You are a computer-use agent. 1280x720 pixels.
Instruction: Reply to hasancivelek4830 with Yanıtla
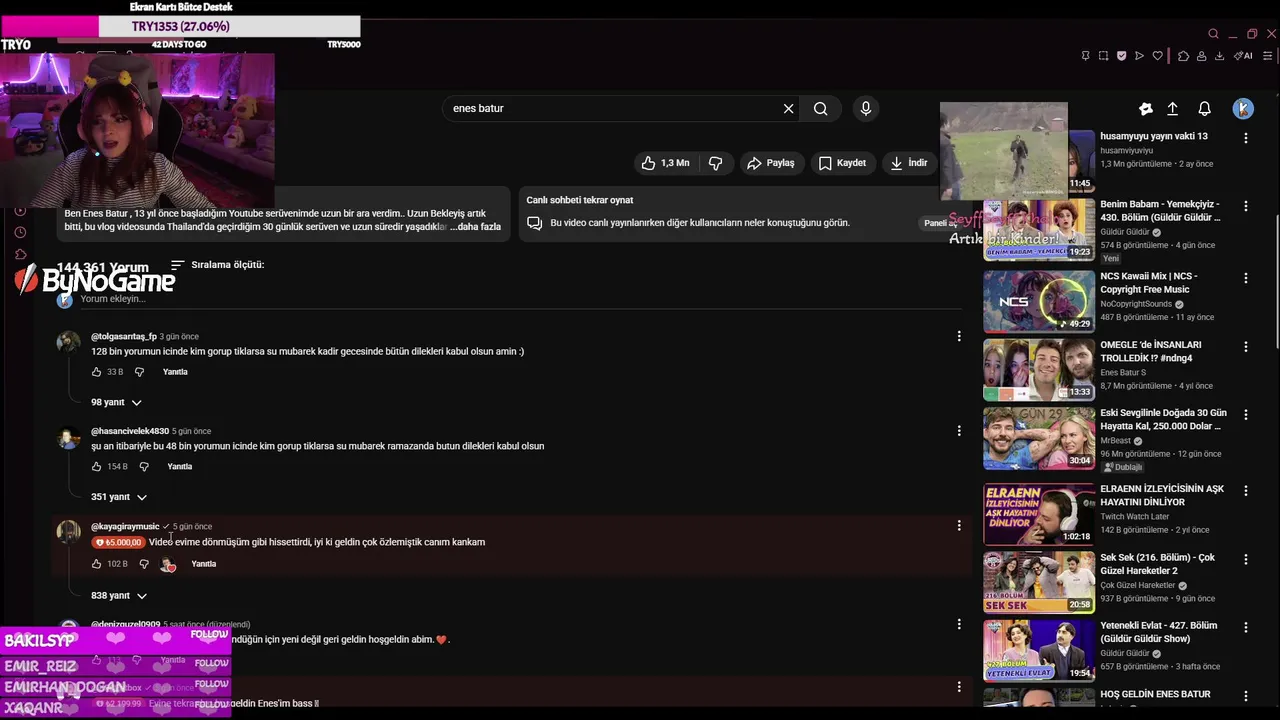(x=180, y=467)
